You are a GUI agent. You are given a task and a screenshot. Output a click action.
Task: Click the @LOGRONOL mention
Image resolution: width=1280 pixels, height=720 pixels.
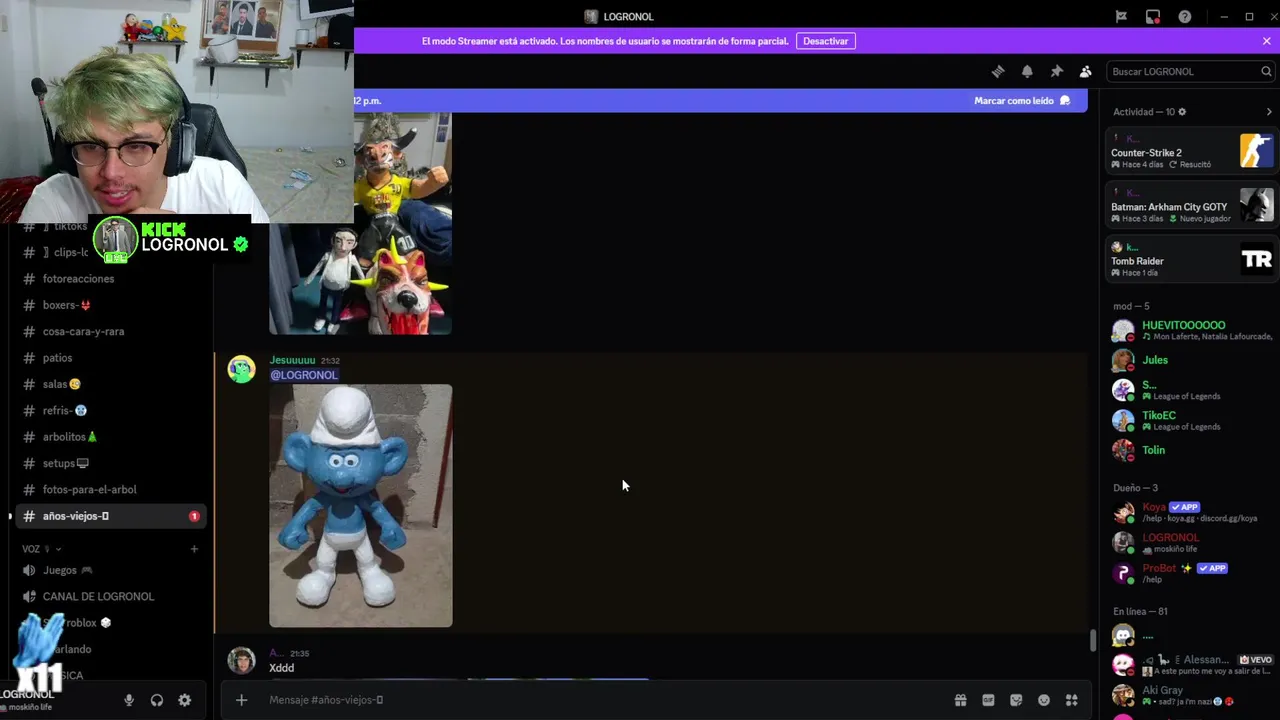pos(304,375)
